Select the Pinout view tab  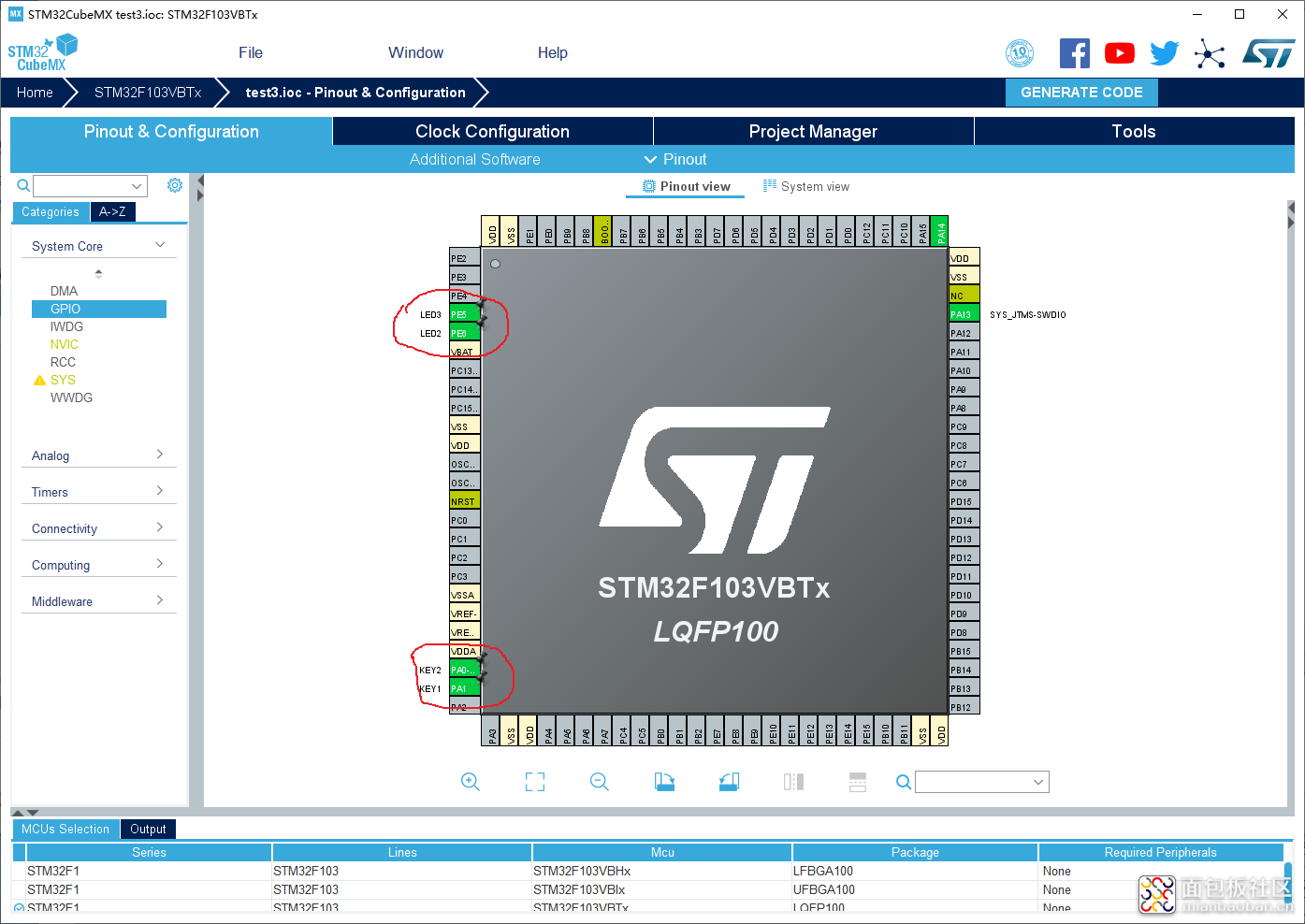coord(686,186)
